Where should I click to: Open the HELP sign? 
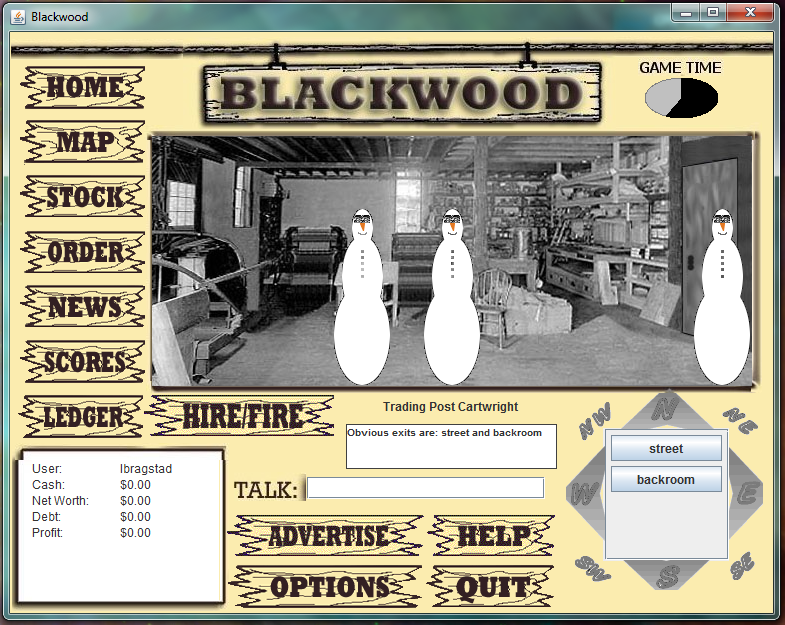[x=493, y=535]
